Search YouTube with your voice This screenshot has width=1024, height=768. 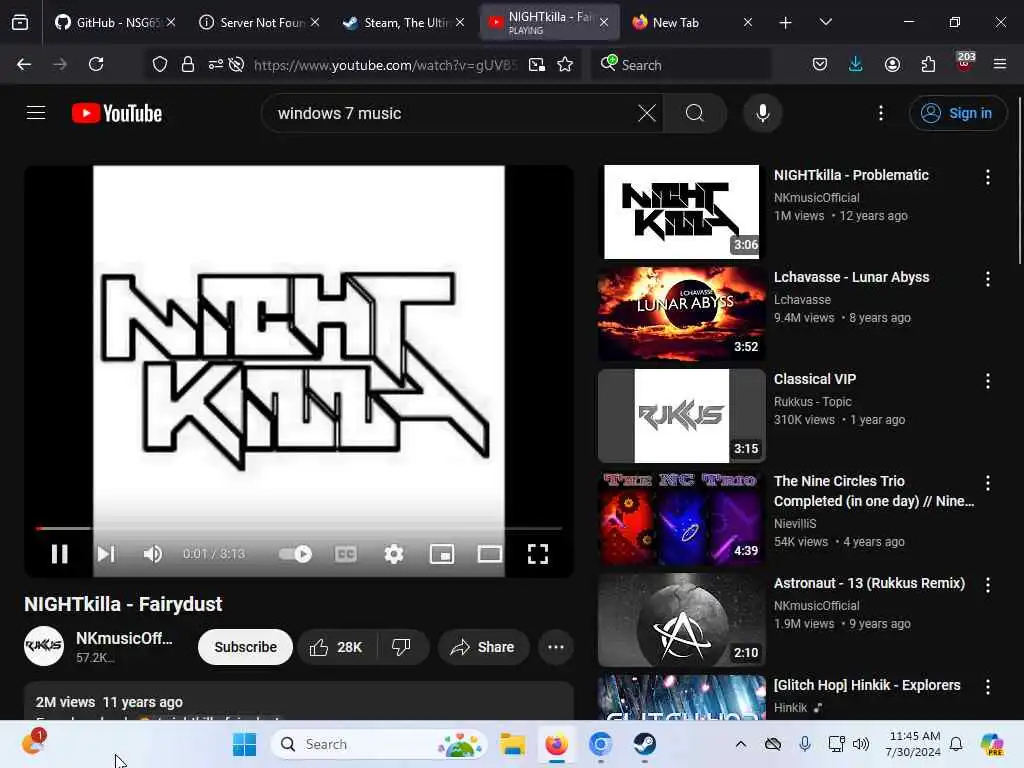[x=763, y=113]
